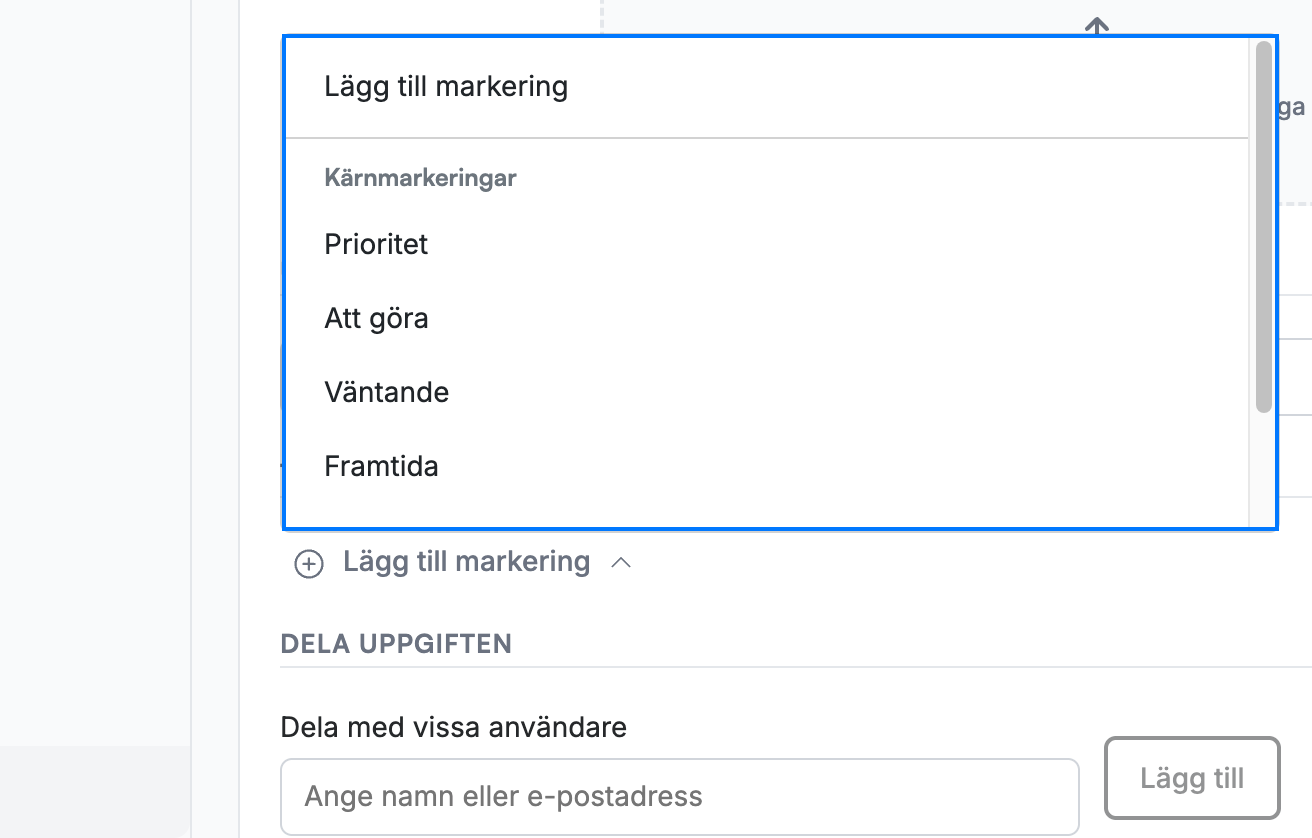
Task: Click the Lägg till markering label below list
Action: tap(466, 562)
